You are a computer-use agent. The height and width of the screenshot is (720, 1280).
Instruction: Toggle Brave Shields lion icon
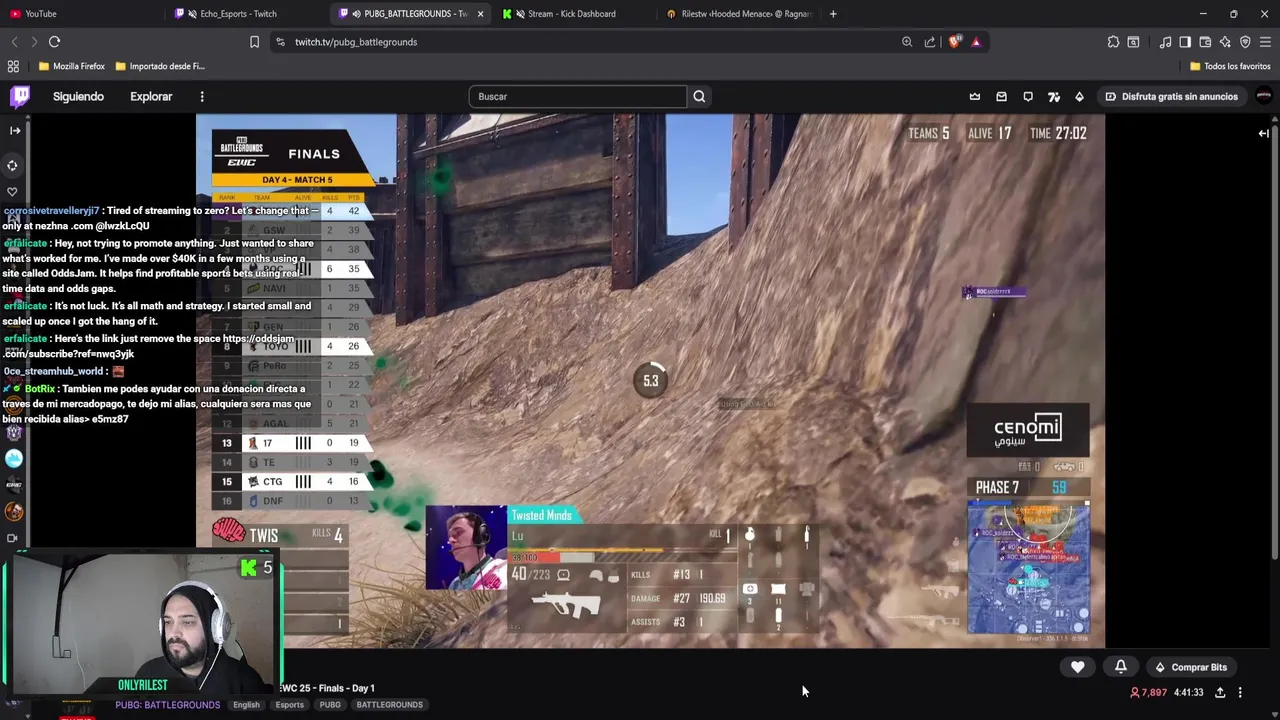(954, 42)
